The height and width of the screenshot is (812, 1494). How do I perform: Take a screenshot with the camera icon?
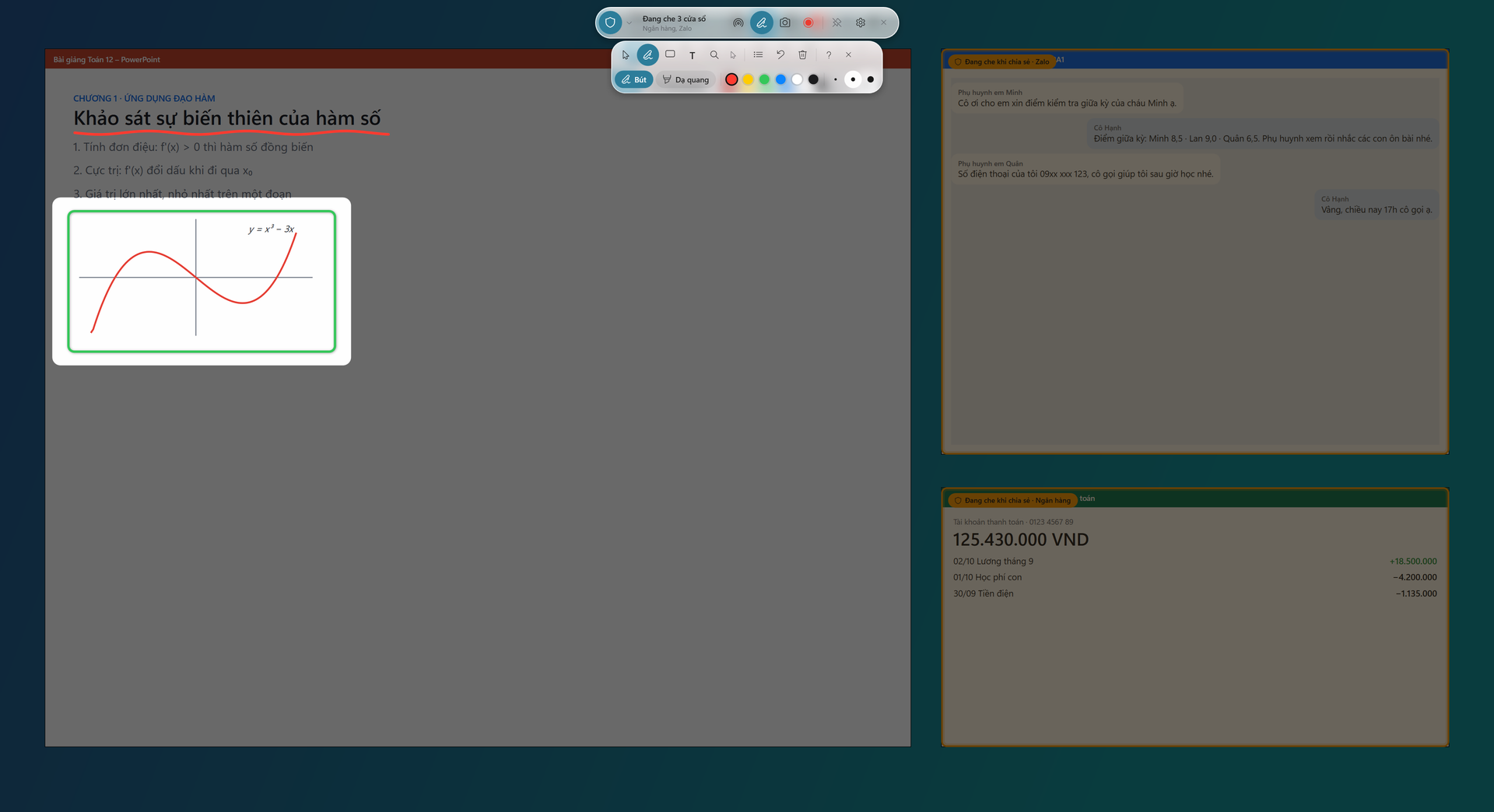(785, 23)
